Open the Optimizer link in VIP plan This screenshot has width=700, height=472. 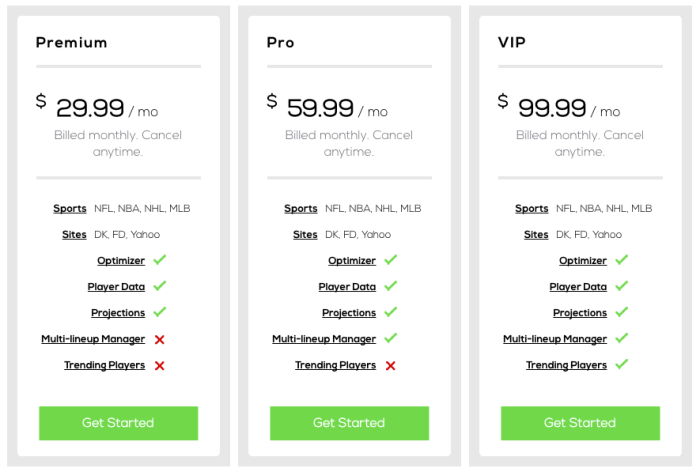pyautogui.click(x=583, y=261)
